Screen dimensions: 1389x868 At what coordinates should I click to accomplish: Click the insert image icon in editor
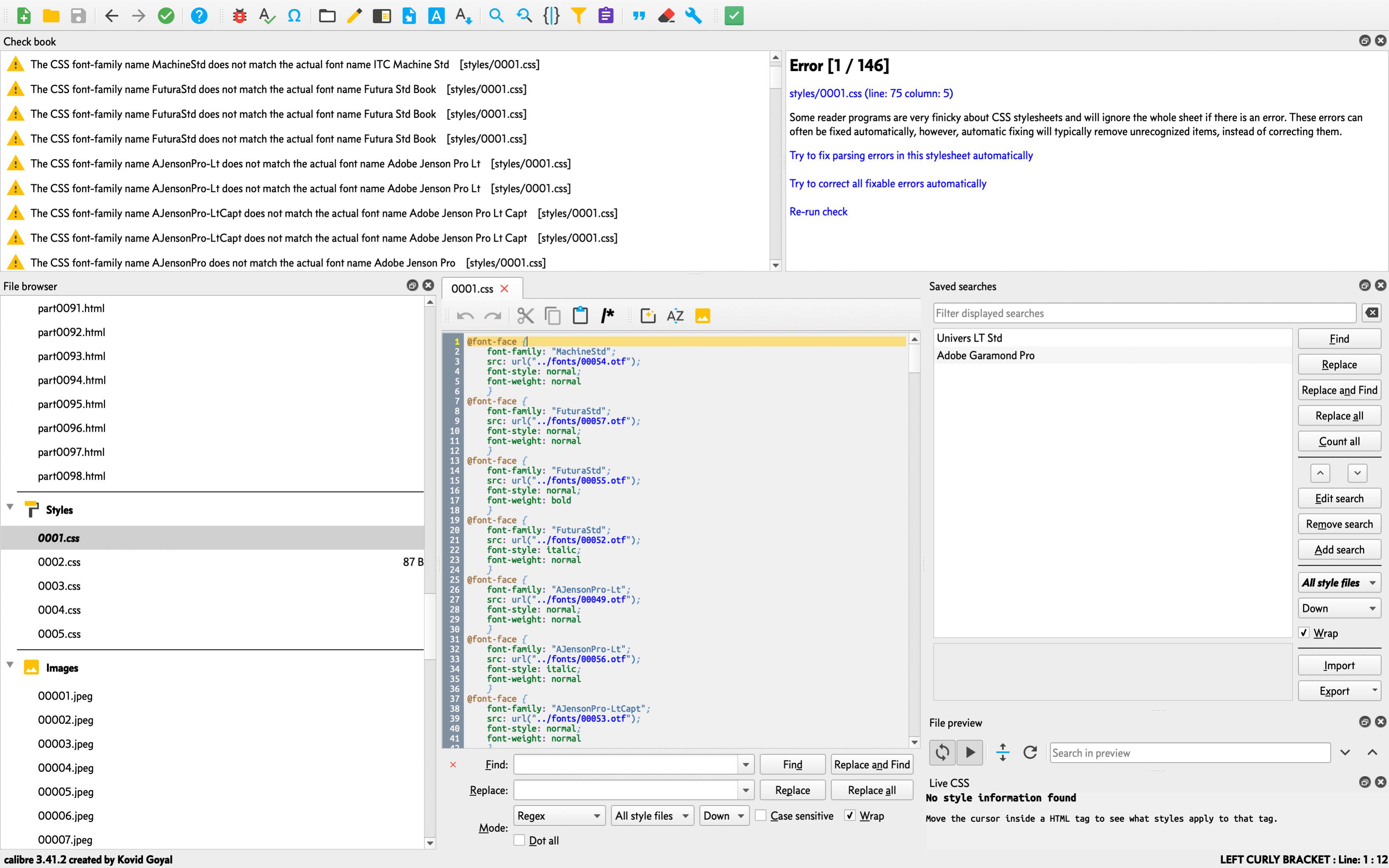pos(703,316)
